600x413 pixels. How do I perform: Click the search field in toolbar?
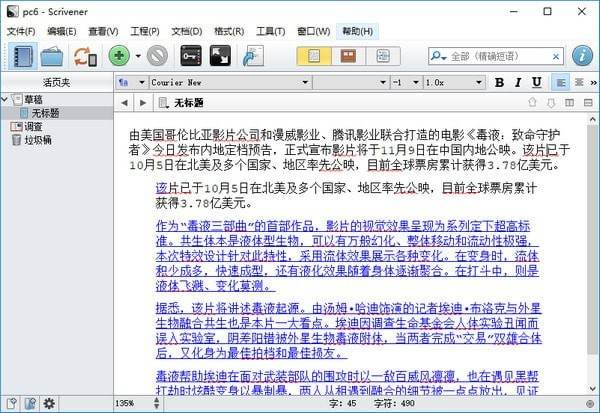click(500, 57)
